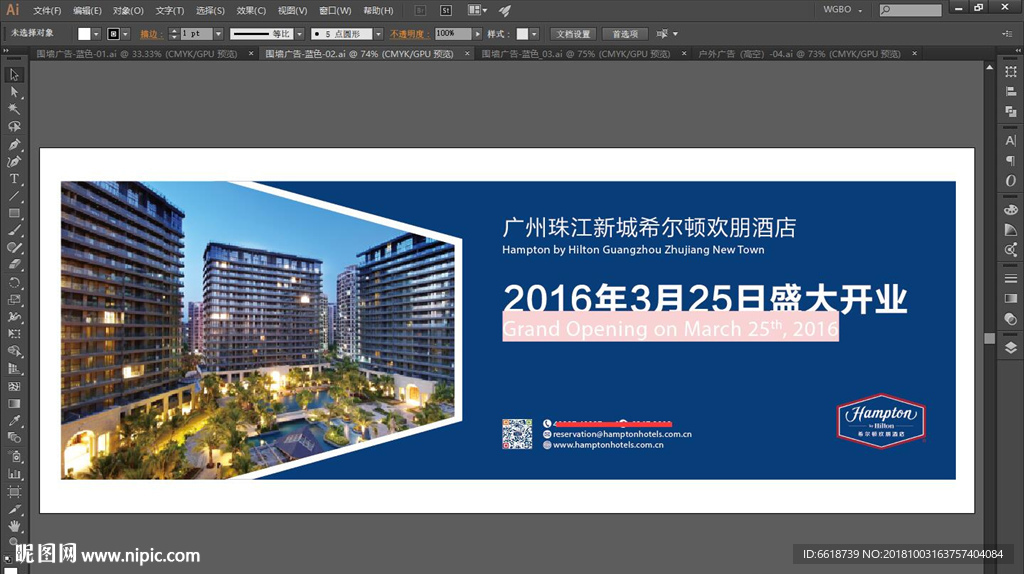This screenshot has width=1024, height=574.
Task: Select the Rectangle tool
Action: click(x=14, y=213)
